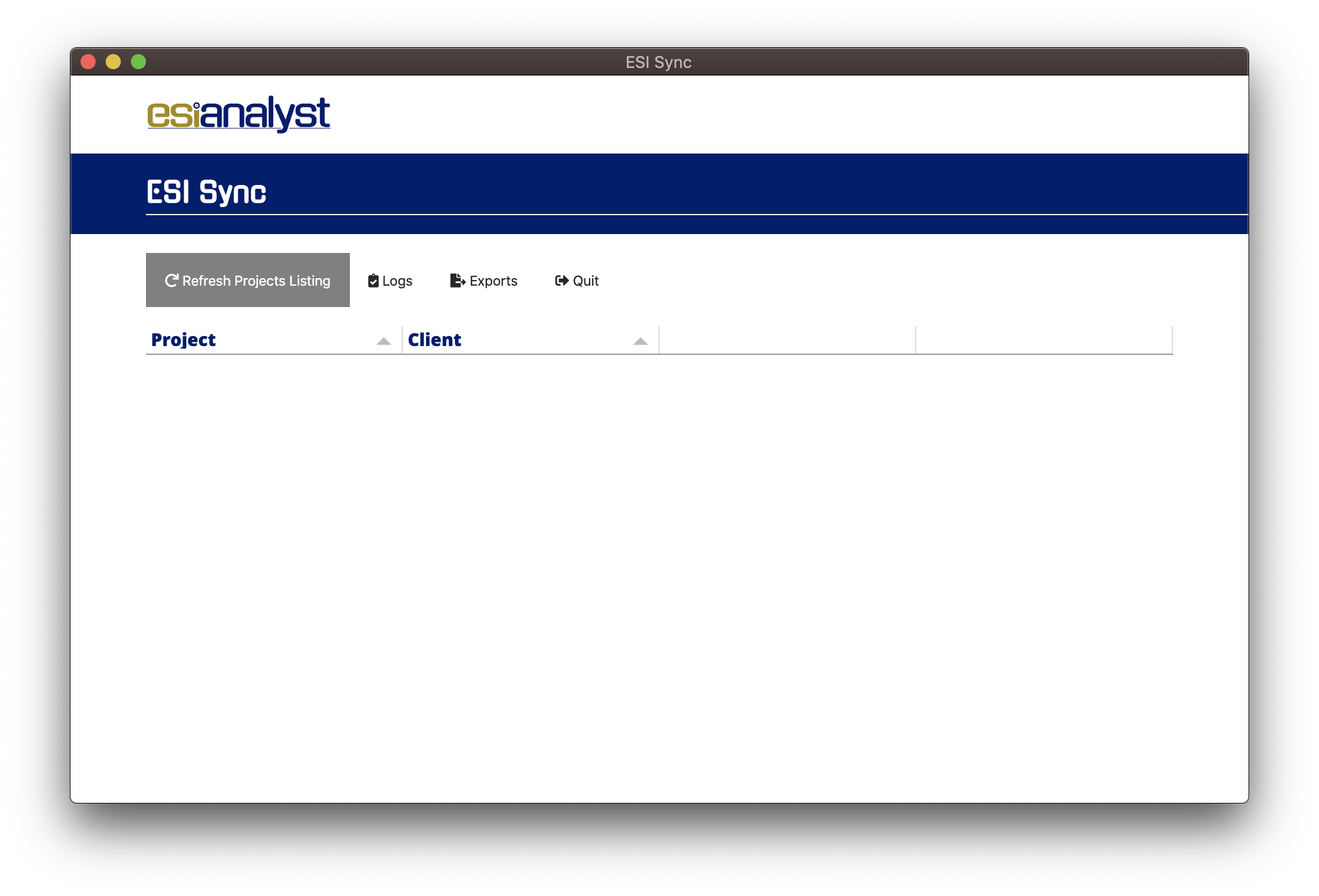Sort by Project column arrow

[383, 341]
